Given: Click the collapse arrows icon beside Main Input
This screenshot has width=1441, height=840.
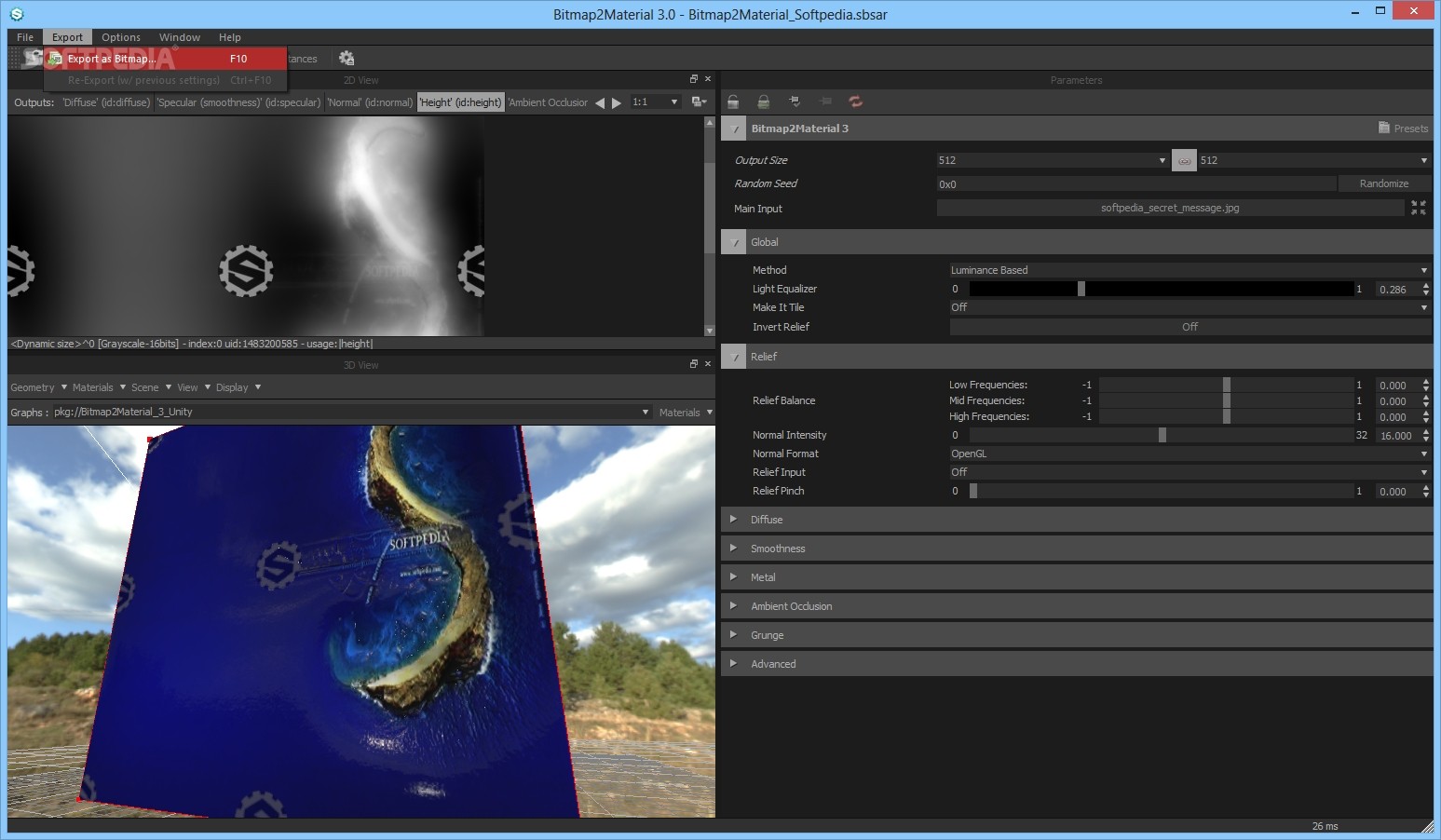Looking at the screenshot, I should pyautogui.click(x=1418, y=208).
